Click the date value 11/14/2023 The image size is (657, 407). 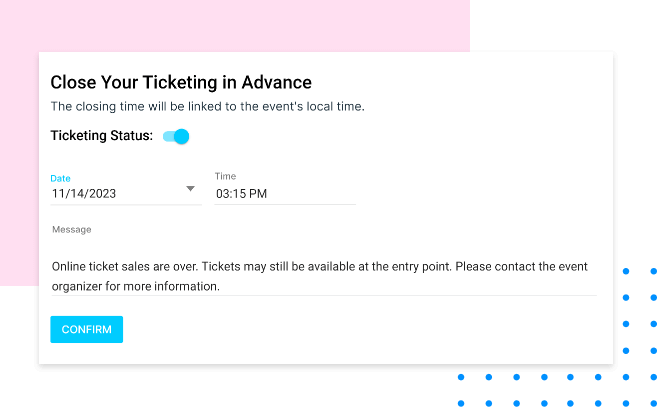(84, 194)
